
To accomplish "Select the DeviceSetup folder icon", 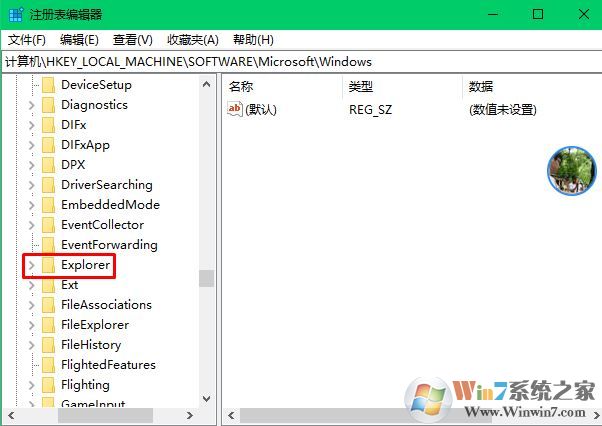I will click(x=48, y=85).
